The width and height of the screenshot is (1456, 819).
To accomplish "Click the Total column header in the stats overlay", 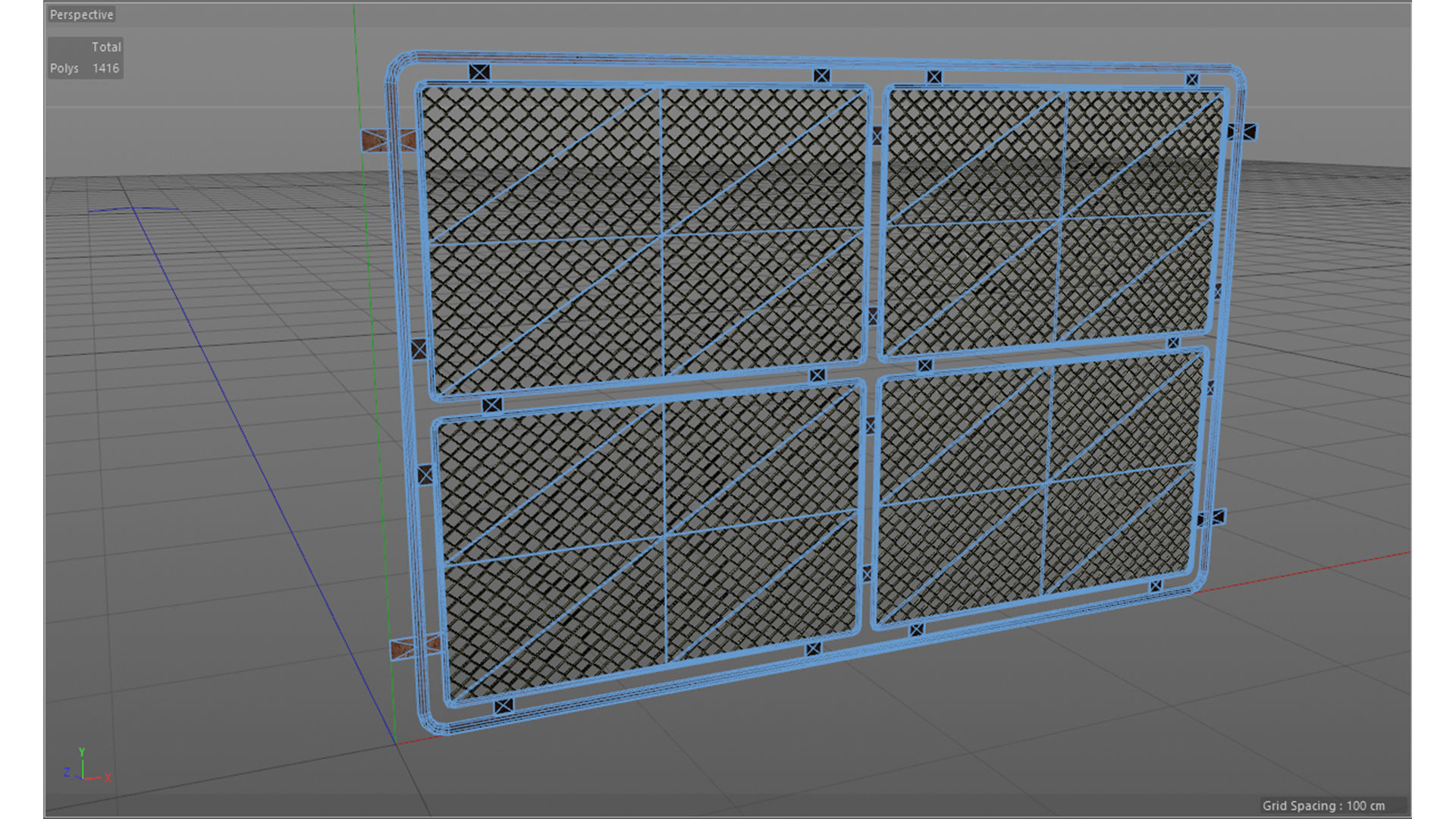I will point(106,47).
